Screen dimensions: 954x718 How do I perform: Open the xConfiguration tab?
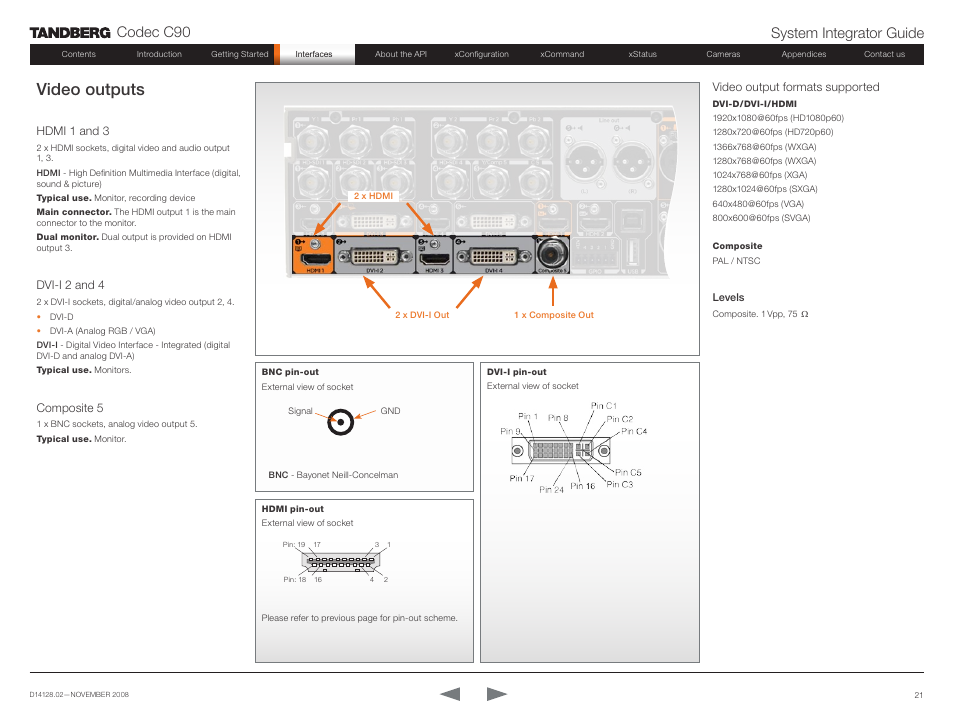[481, 54]
